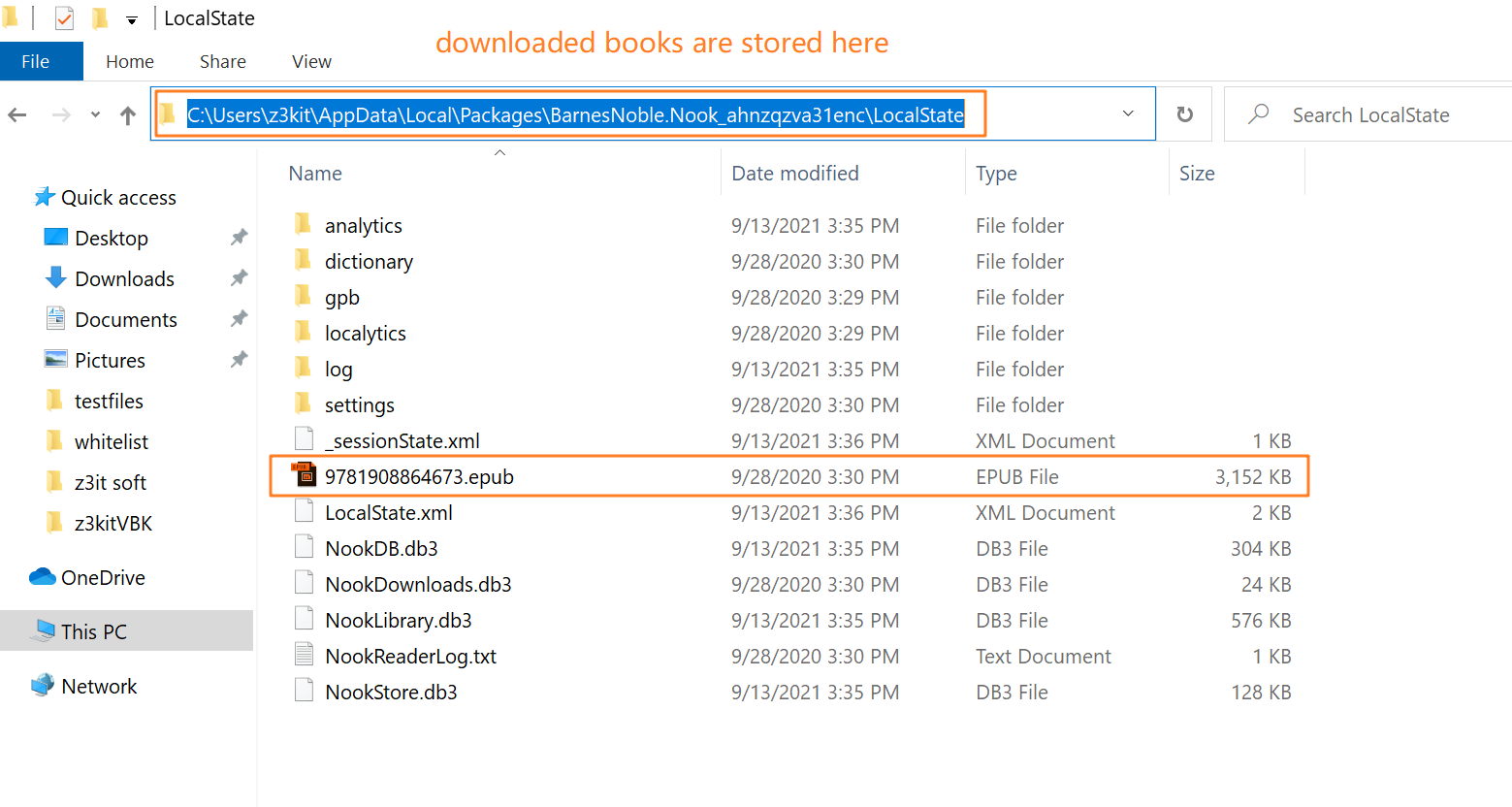Image resolution: width=1512 pixels, height=807 pixels.
Task: Click the pin icon beside Downloads
Action: coord(239,278)
